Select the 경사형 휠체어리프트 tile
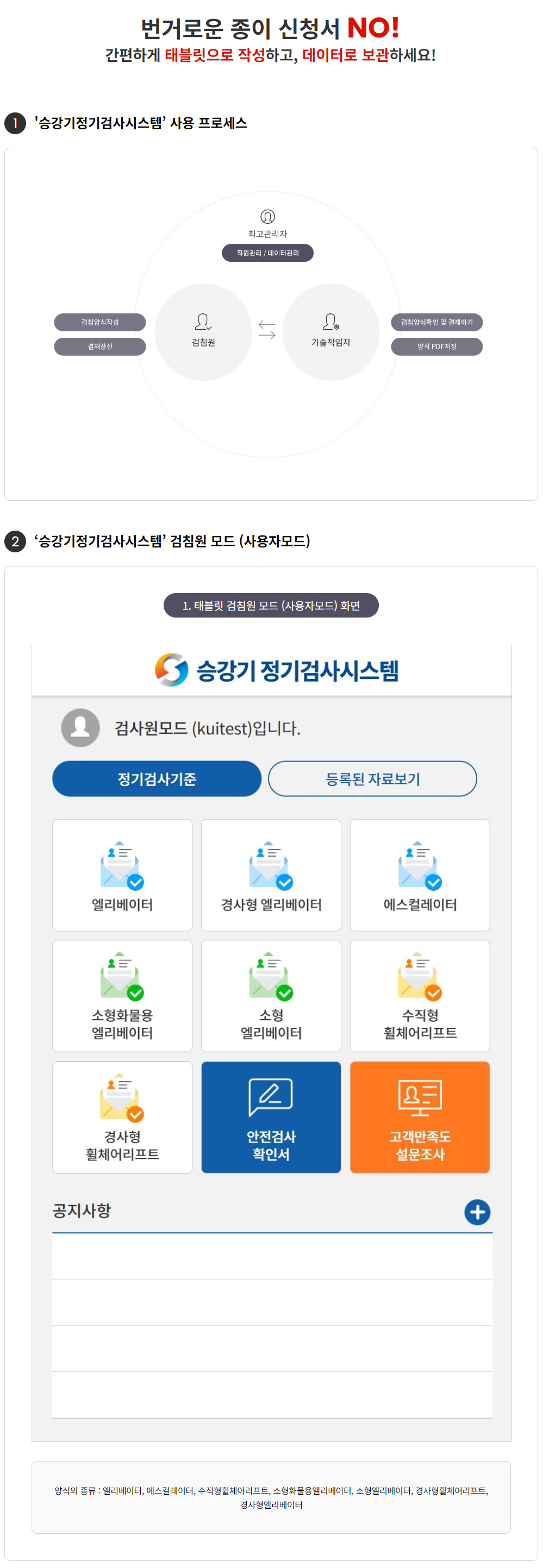This screenshot has width=543, height=1568. tap(122, 1116)
